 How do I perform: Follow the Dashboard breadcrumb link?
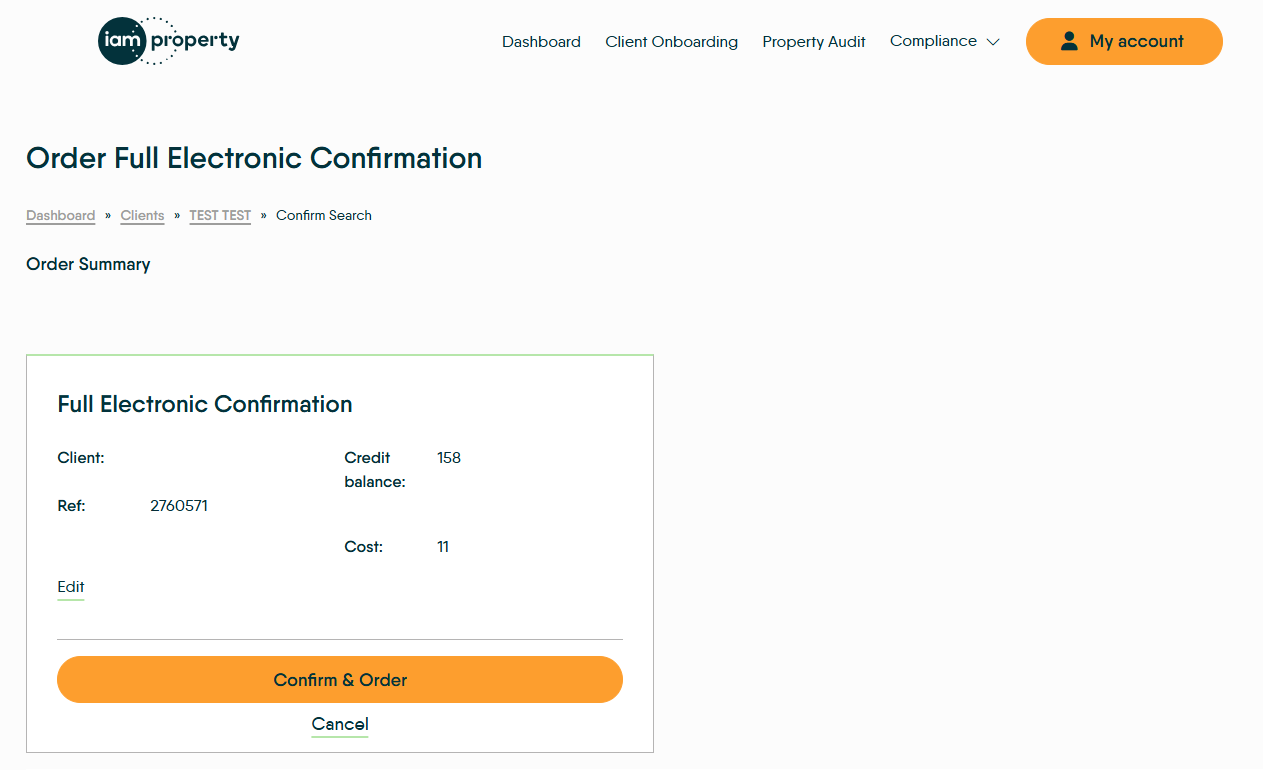click(x=60, y=215)
